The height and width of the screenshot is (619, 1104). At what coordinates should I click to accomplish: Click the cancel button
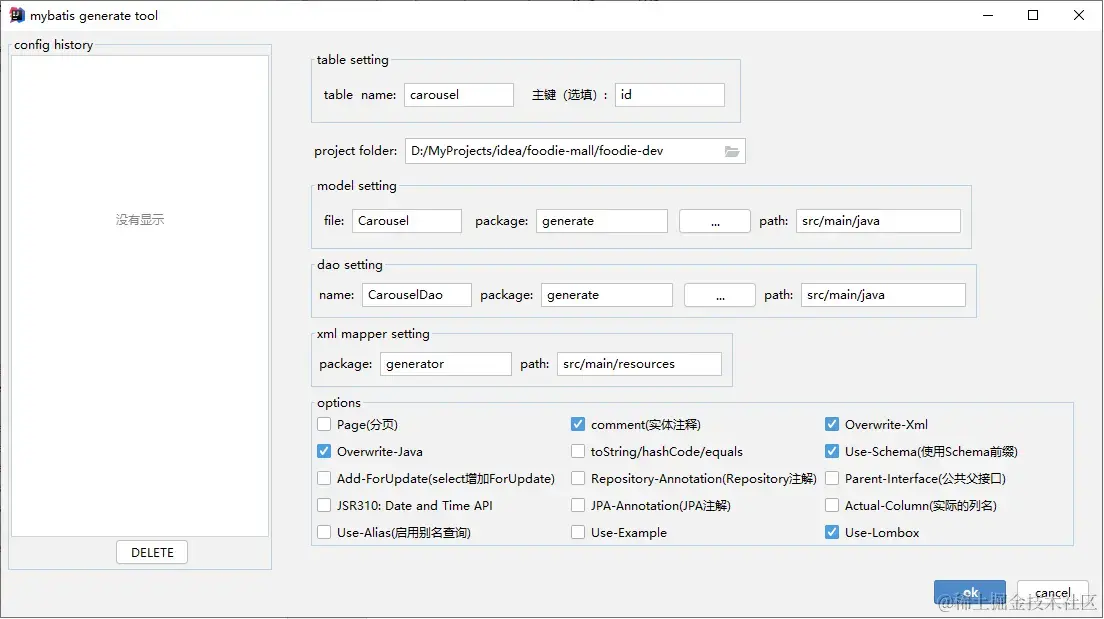(x=1053, y=593)
